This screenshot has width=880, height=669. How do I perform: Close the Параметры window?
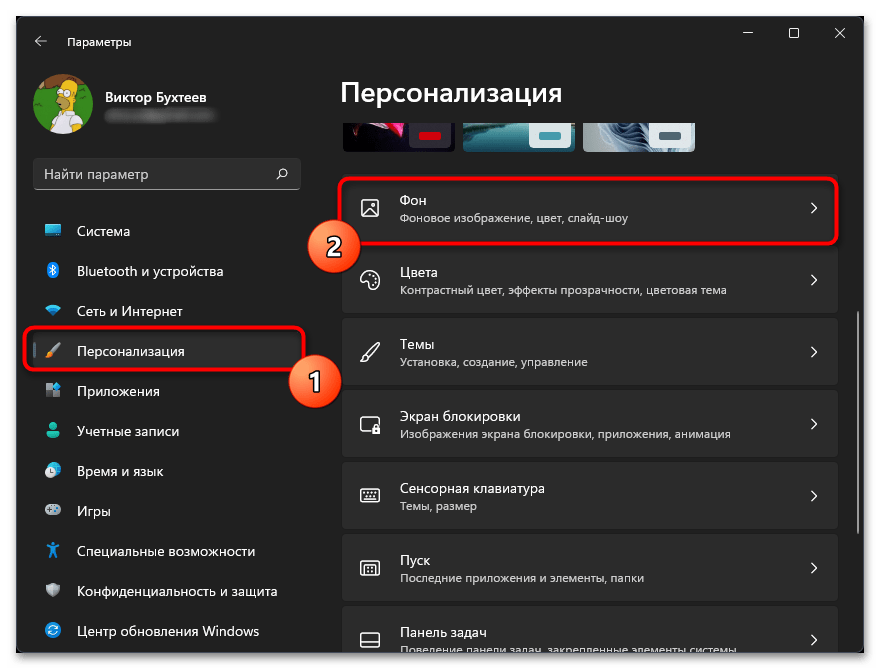840,33
